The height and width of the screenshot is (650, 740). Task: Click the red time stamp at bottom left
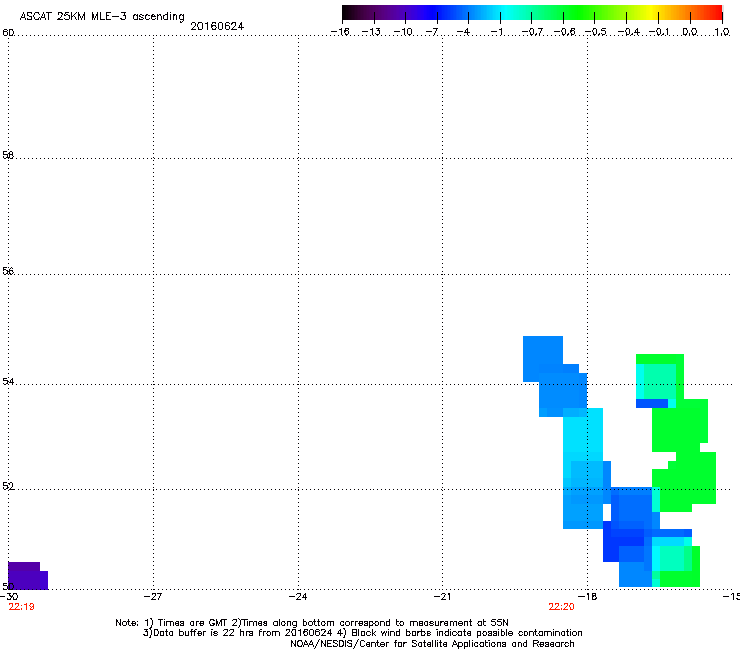click(x=21, y=607)
